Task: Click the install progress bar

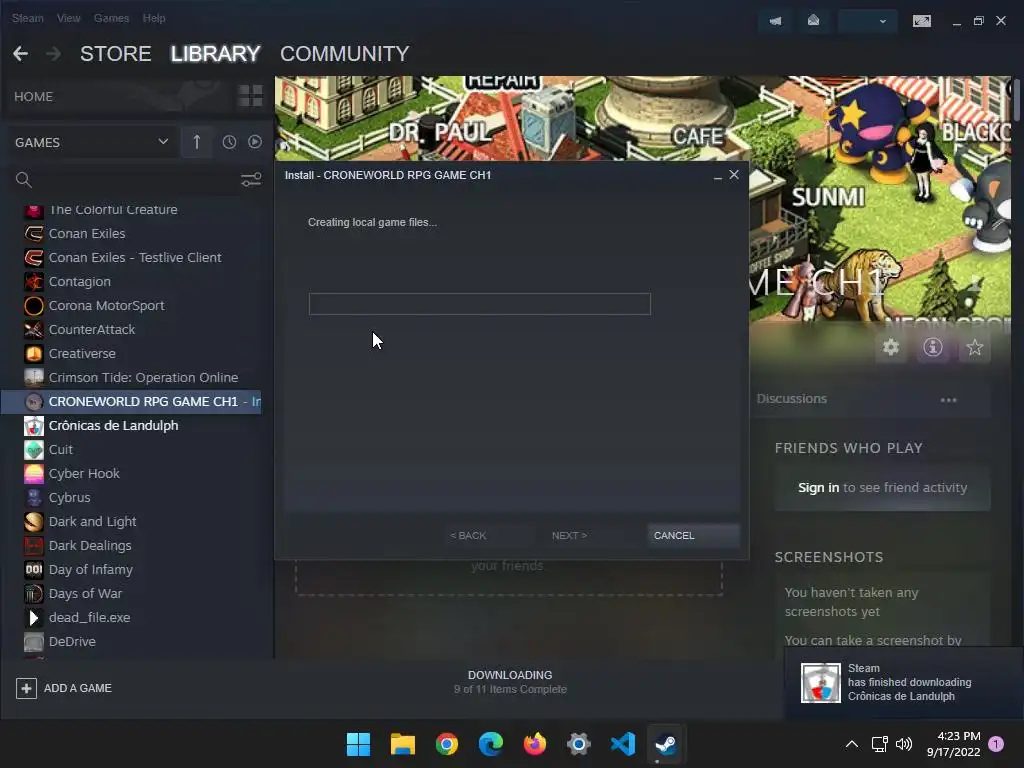Action: tap(480, 304)
